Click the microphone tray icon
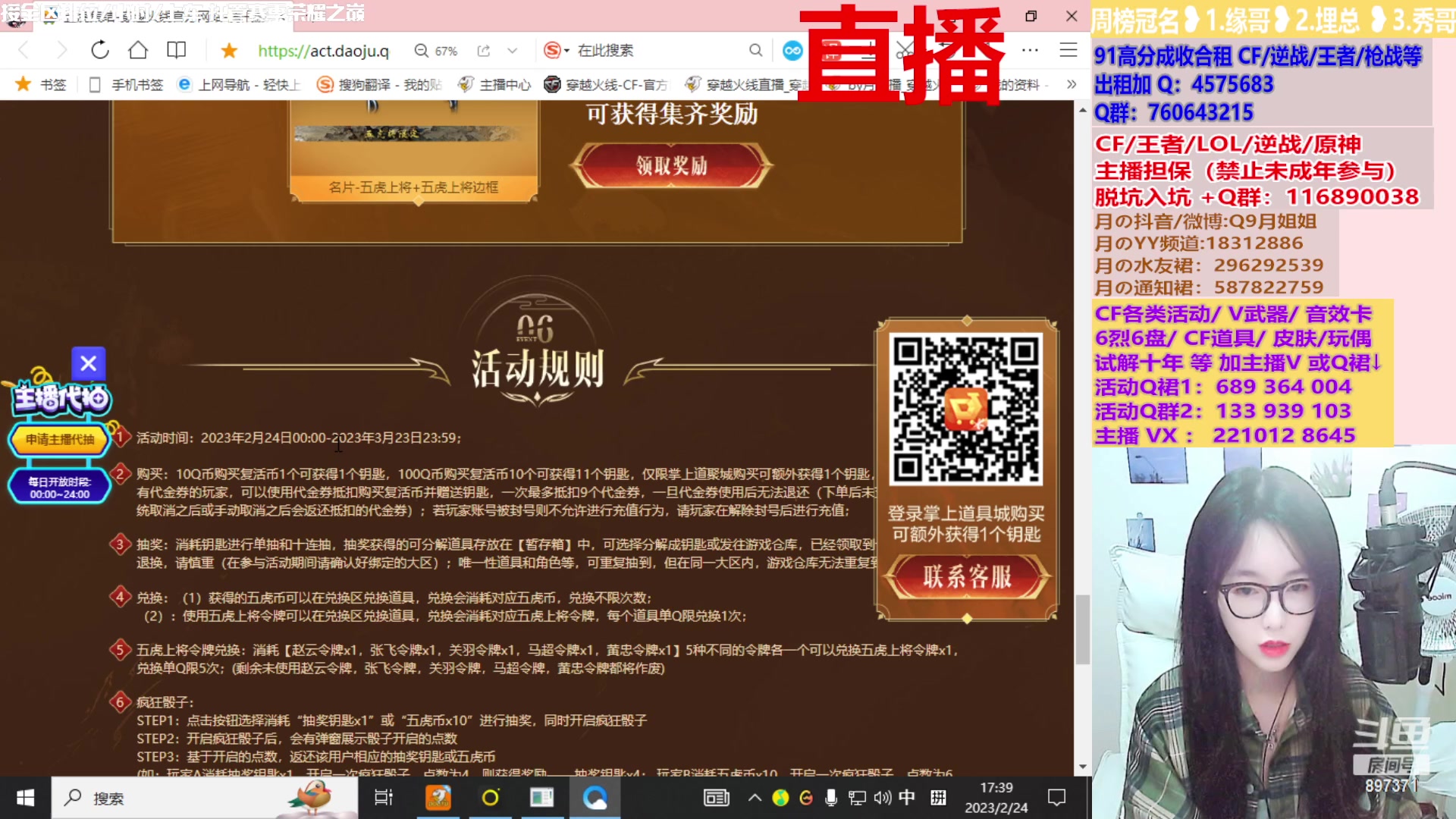This screenshot has width=1456, height=819. 831,798
